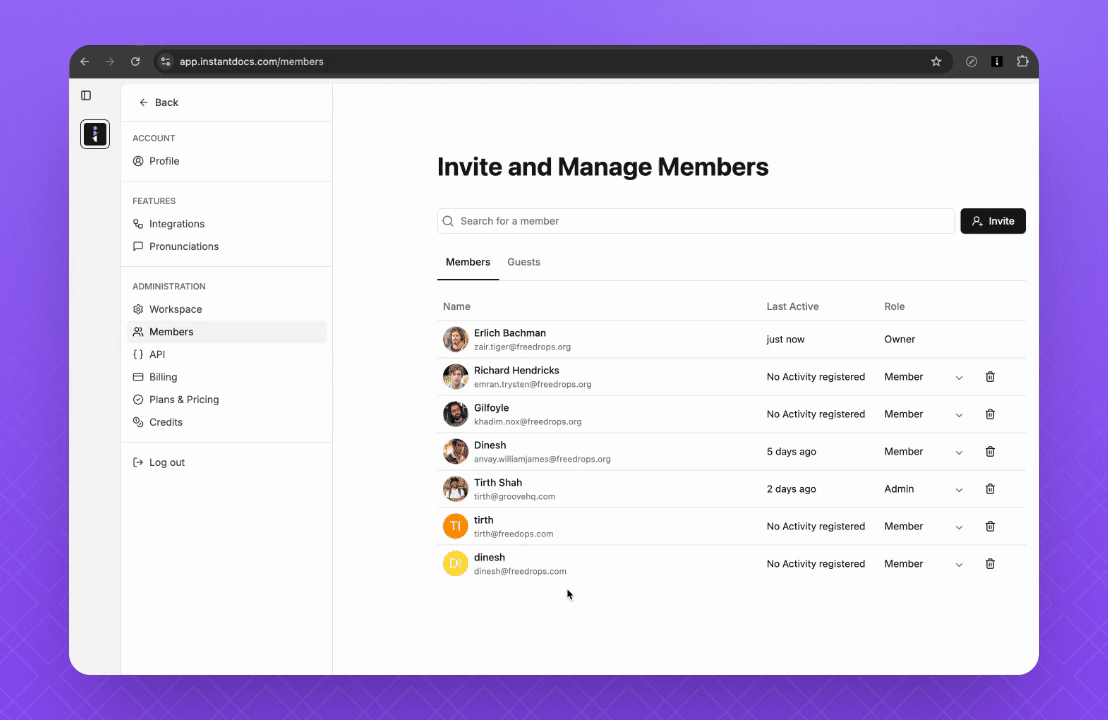This screenshot has width=1108, height=720.
Task: Click the Name column header
Action: click(x=456, y=307)
